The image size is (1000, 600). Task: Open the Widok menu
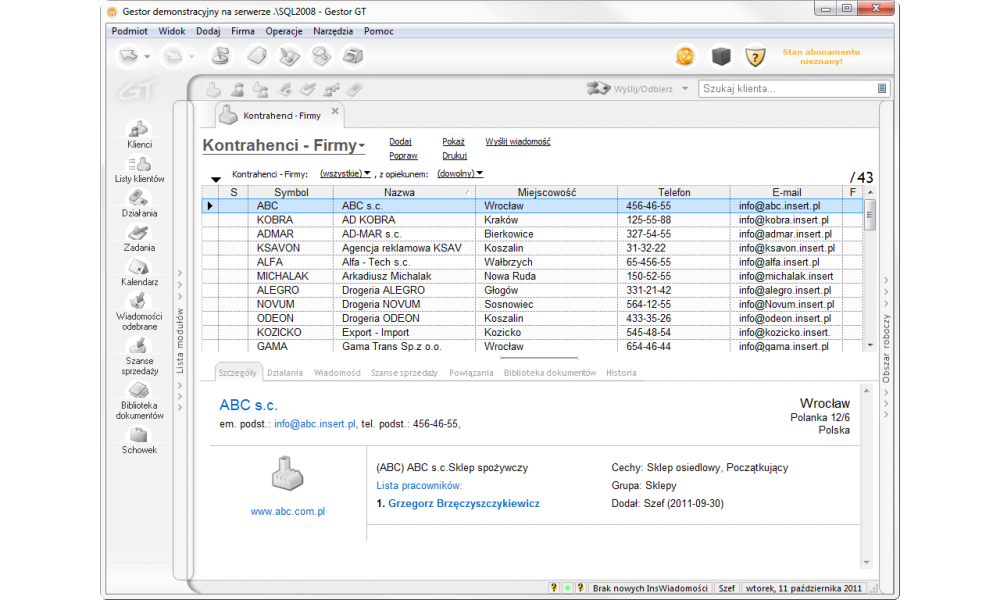(172, 31)
